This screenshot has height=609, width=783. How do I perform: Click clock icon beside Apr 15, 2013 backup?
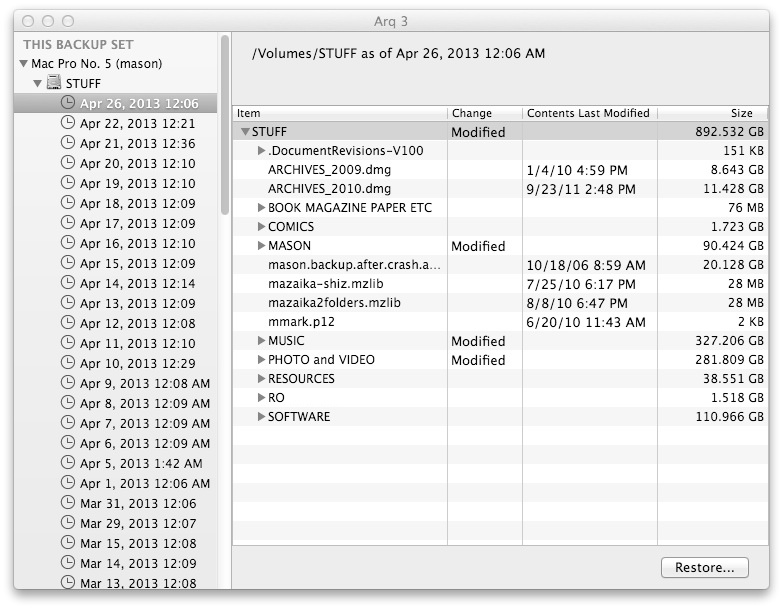tap(68, 263)
